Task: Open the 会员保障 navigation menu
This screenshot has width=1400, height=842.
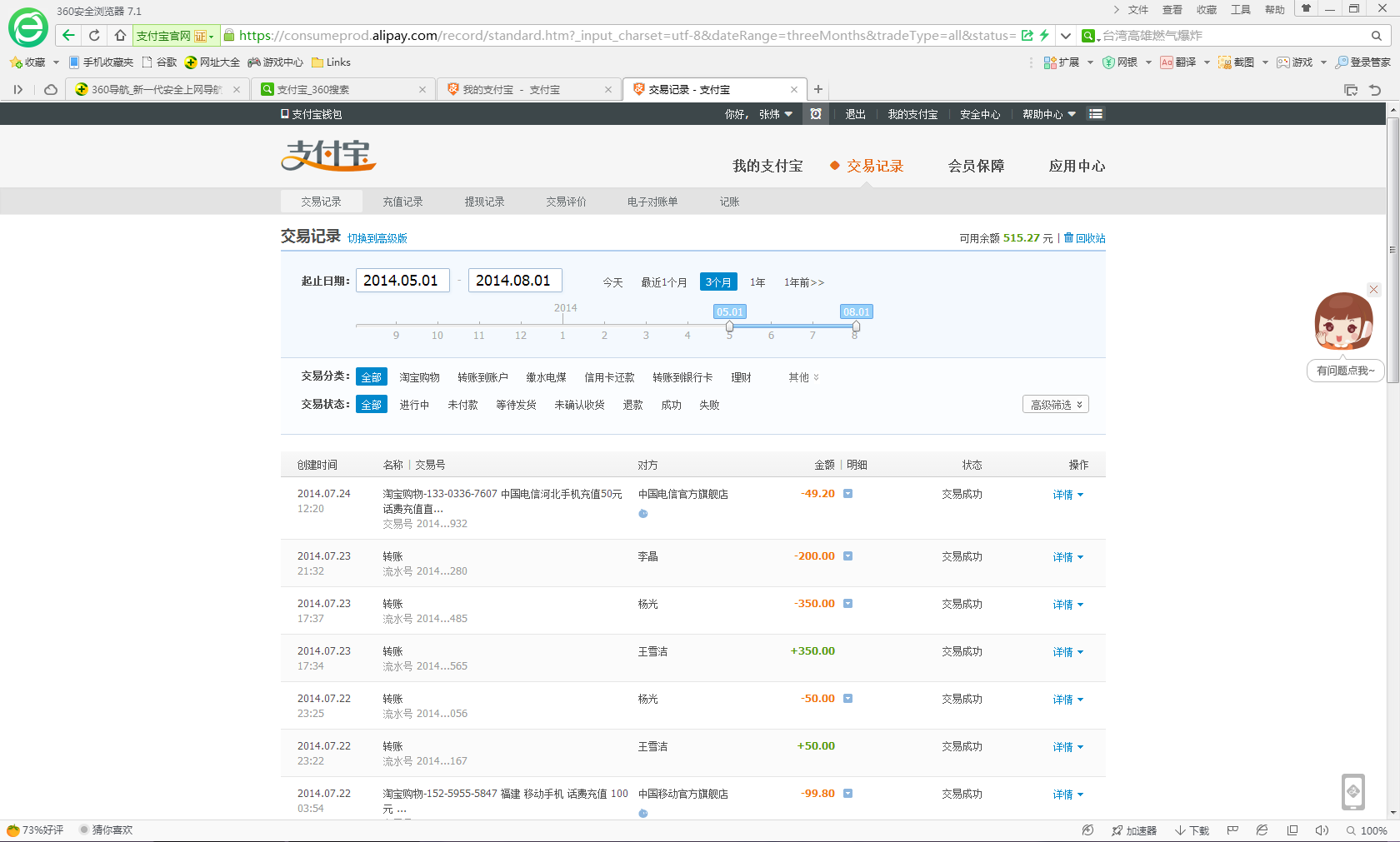Action: [x=976, y=166]
